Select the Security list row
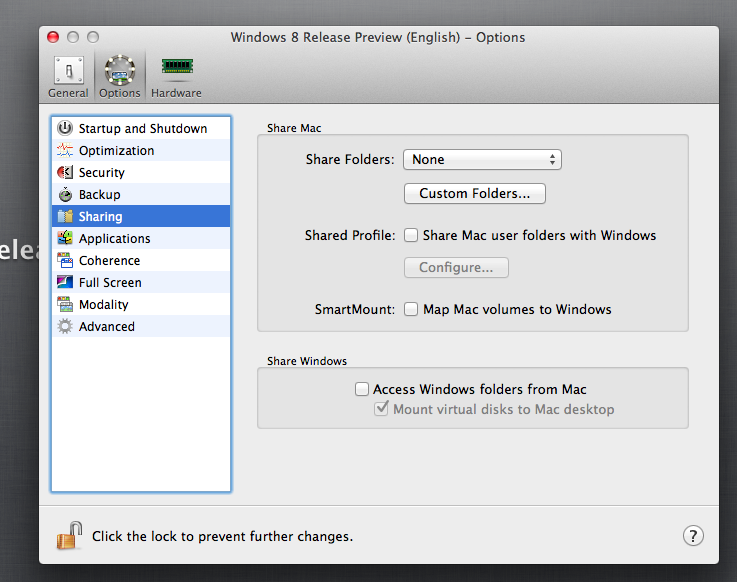This screenshot has height=582, width=737. coord(141,173)
